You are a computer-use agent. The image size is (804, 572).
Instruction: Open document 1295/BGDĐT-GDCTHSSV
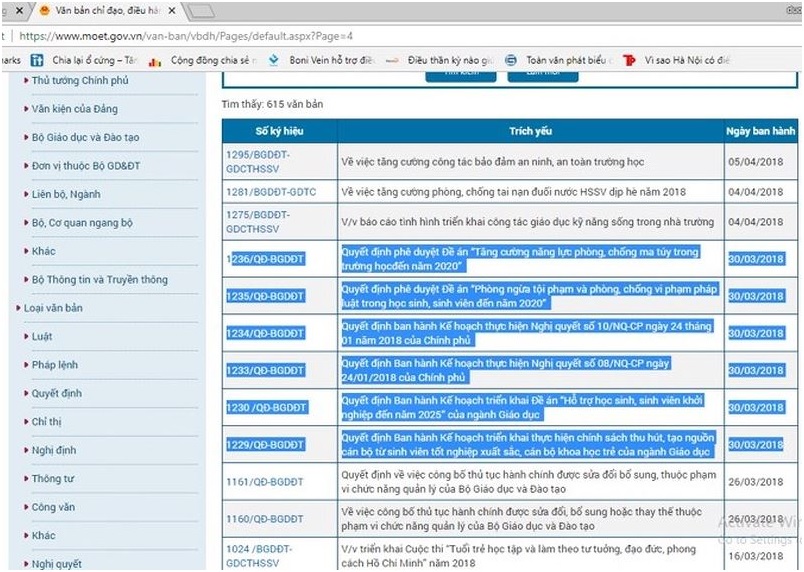(258, 161)
